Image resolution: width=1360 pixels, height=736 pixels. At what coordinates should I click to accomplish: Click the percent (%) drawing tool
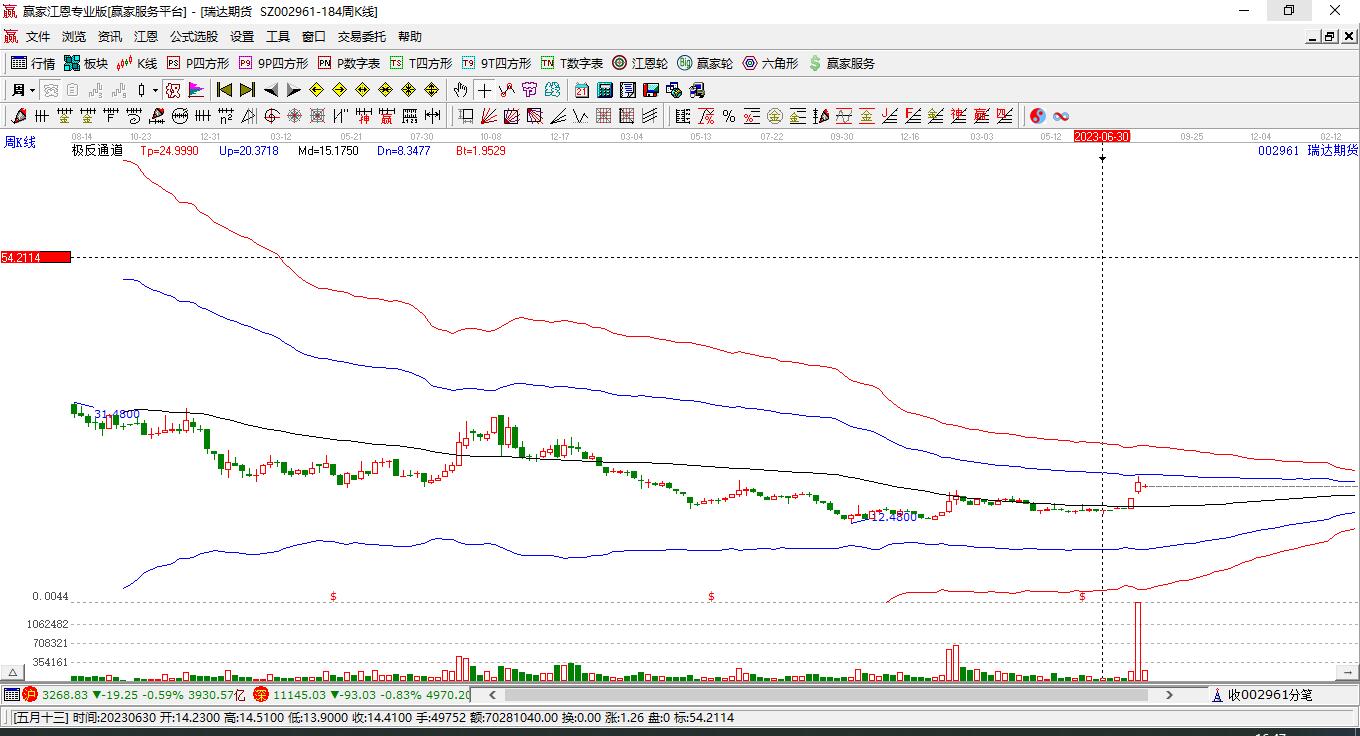click(729, 116)
